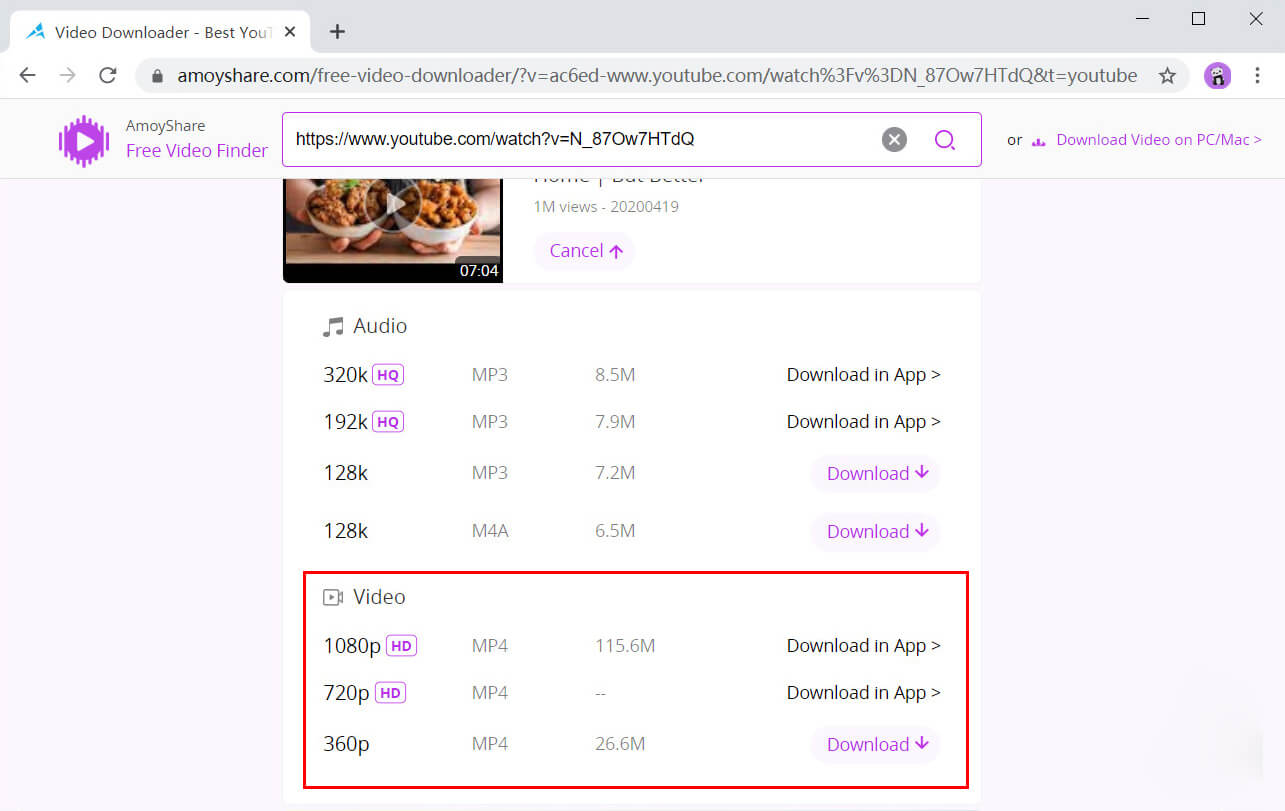Maximize the Chrome window
The image size is (1285, 811).
coord(1199,19)
